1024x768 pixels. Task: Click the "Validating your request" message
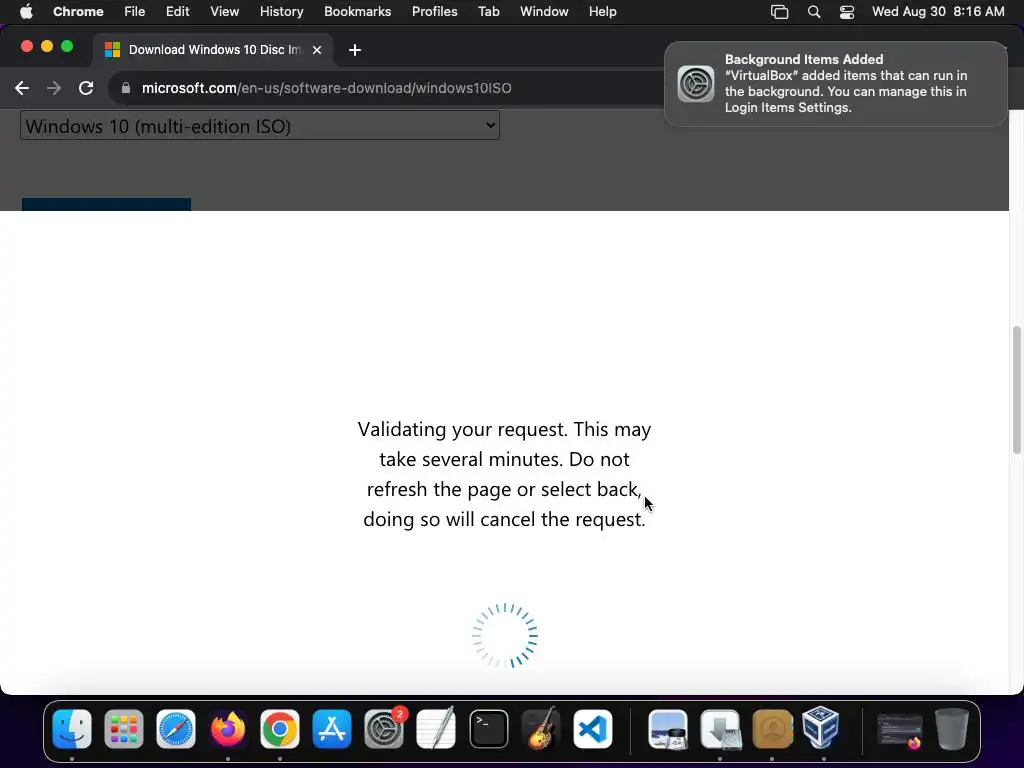pyautogui.click(x=504, y=474)
